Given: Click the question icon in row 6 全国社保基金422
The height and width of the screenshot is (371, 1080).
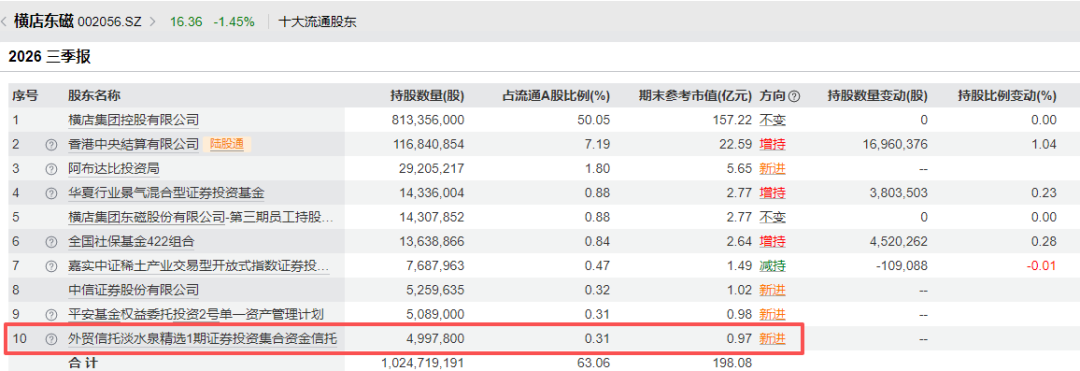Looking at the screenshot, I should [50, 242].
